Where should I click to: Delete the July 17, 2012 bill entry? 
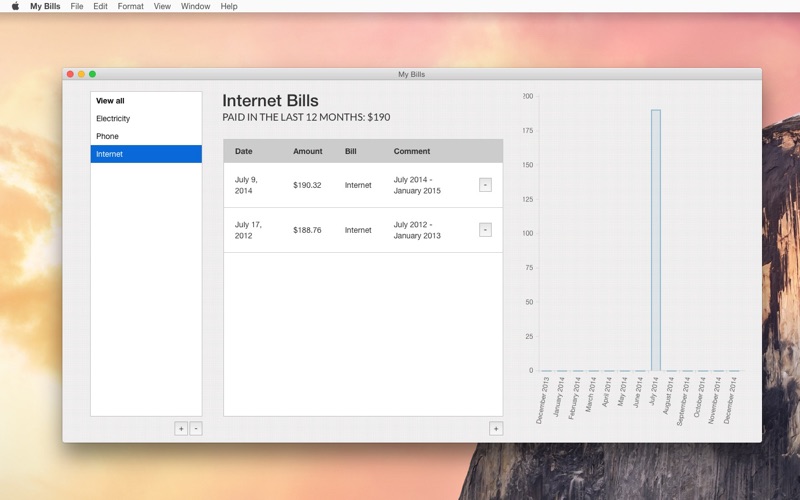tap(485, 230)
